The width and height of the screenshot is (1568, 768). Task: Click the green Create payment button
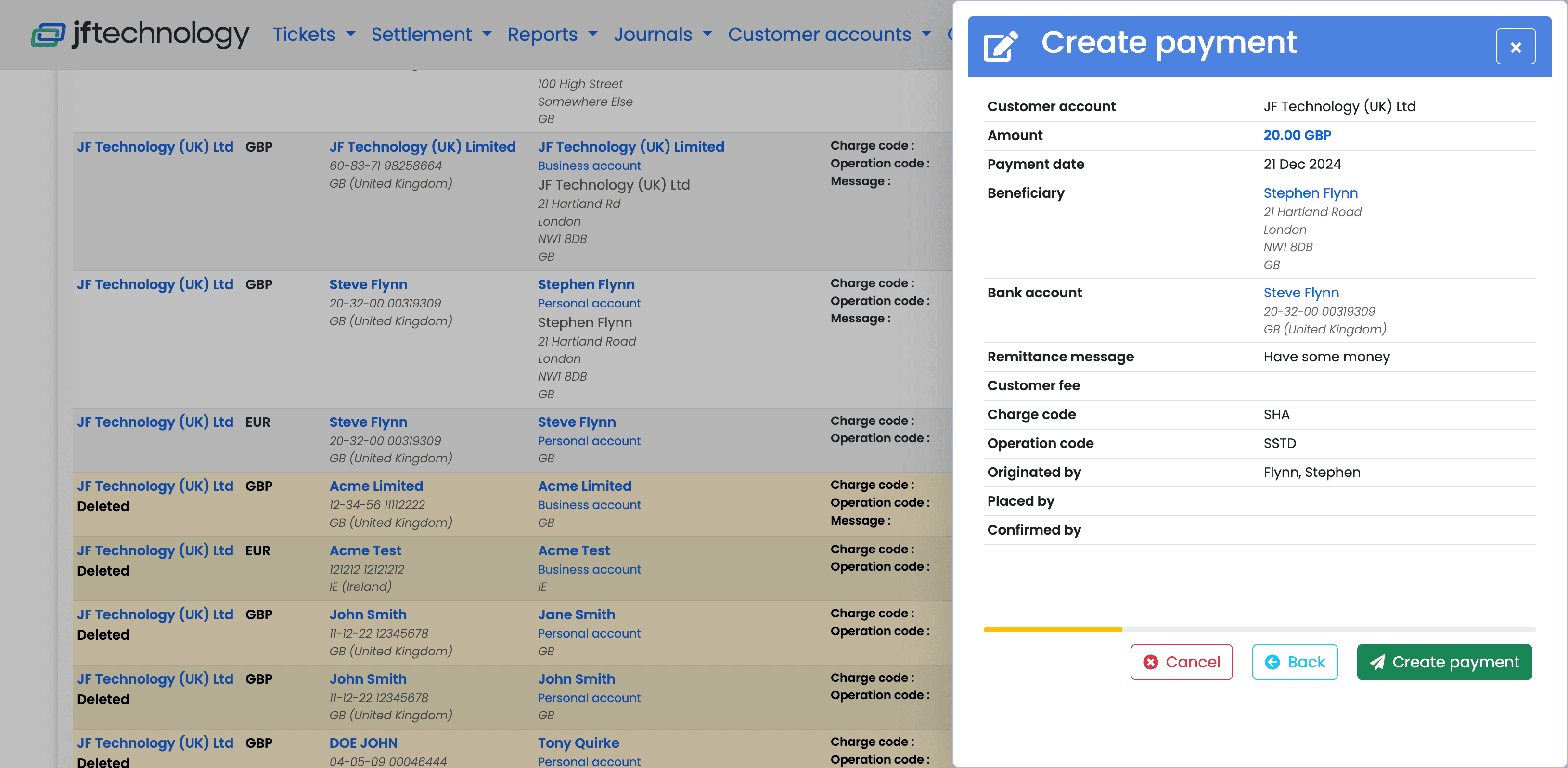point(1444,662)
